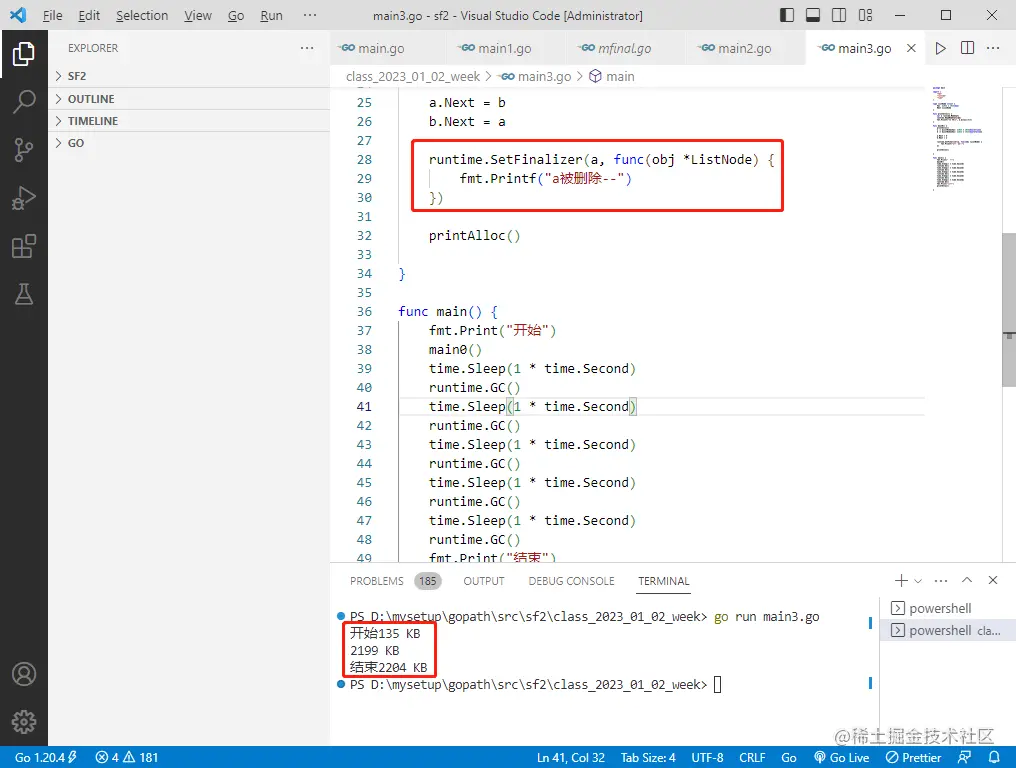Switch to the DEBUG CONSOLE tab
The height and width of the screenshot is (768, 1016).
point(571,581)
